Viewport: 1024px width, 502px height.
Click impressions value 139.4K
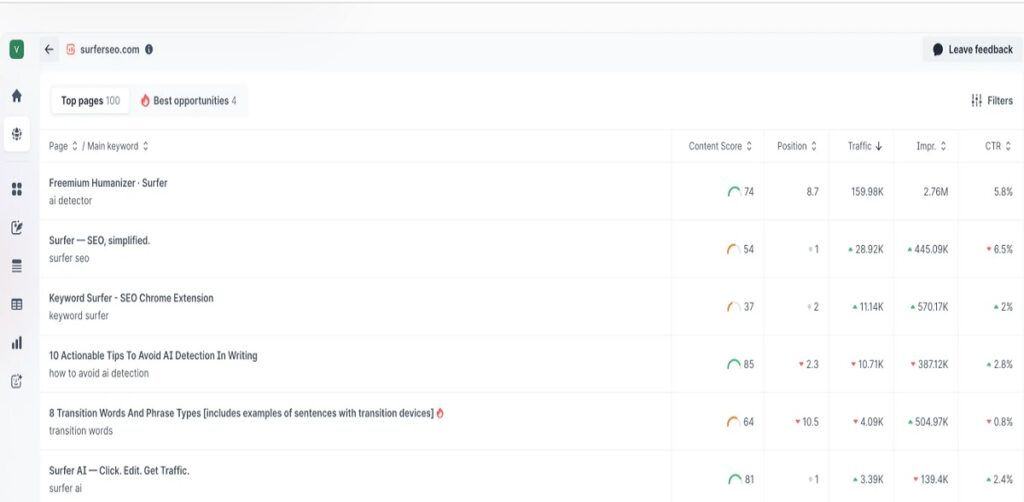pos(935,479)
